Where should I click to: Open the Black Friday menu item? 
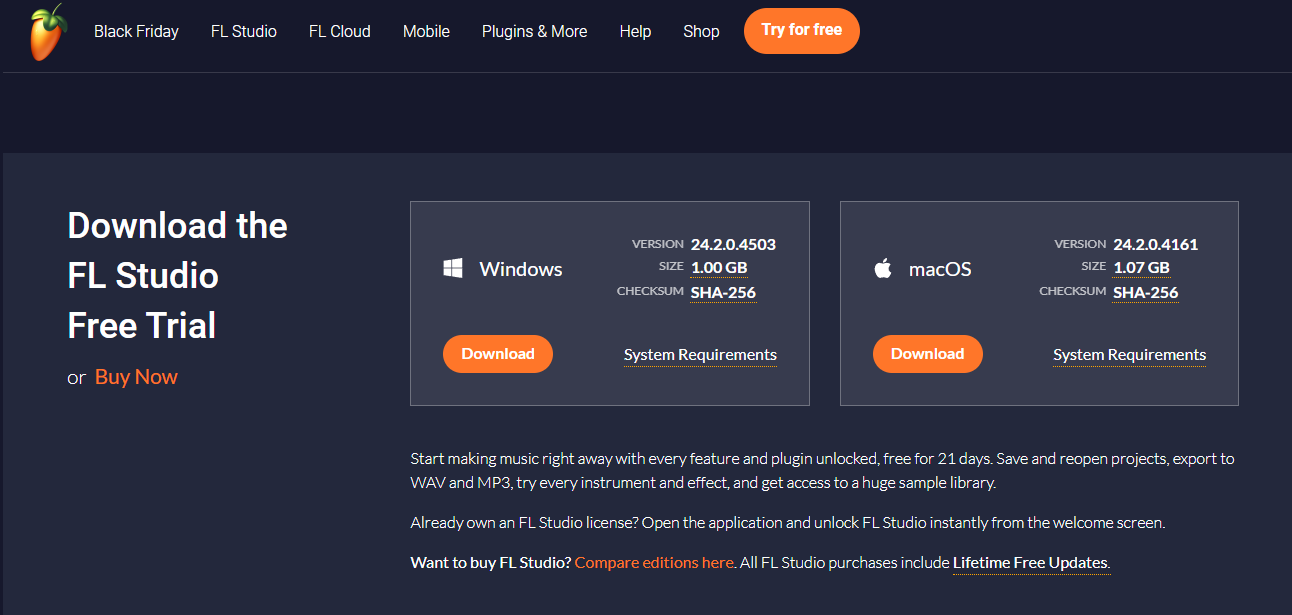(136, 31)
